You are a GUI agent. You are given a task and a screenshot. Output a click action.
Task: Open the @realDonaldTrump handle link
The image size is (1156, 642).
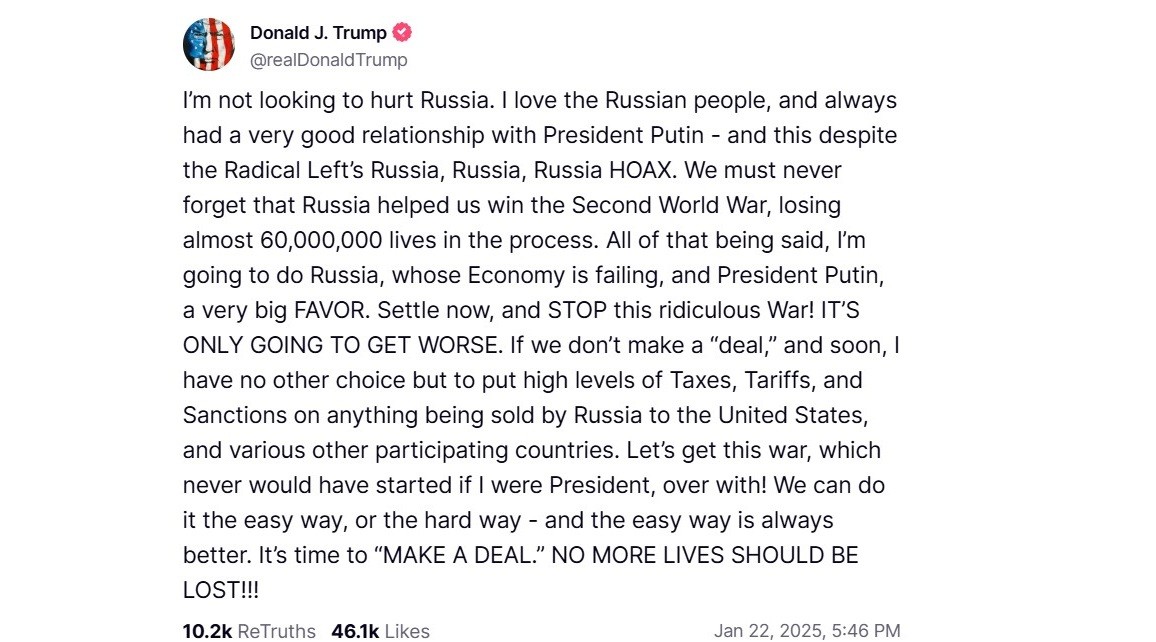point(329,60)
